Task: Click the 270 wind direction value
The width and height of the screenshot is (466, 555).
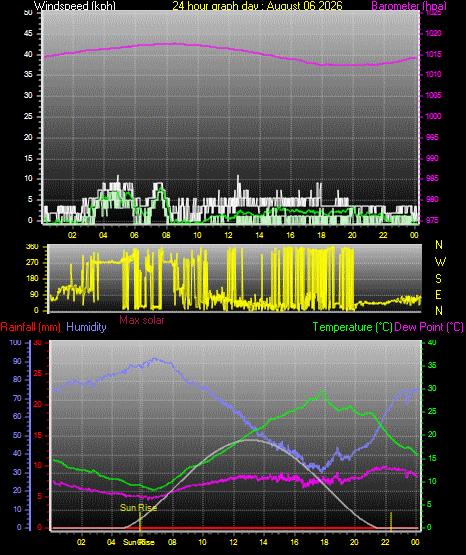Action: click(33, 263)
